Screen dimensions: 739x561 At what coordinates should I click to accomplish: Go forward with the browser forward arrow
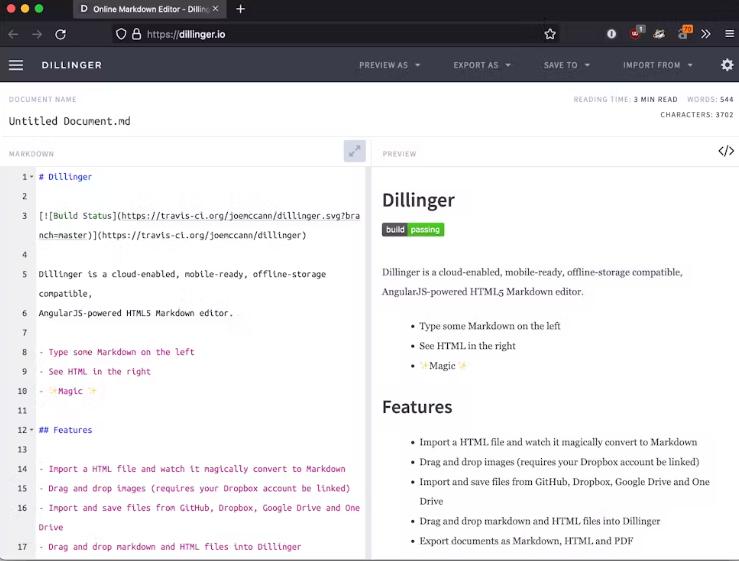[x=37, y=34]
